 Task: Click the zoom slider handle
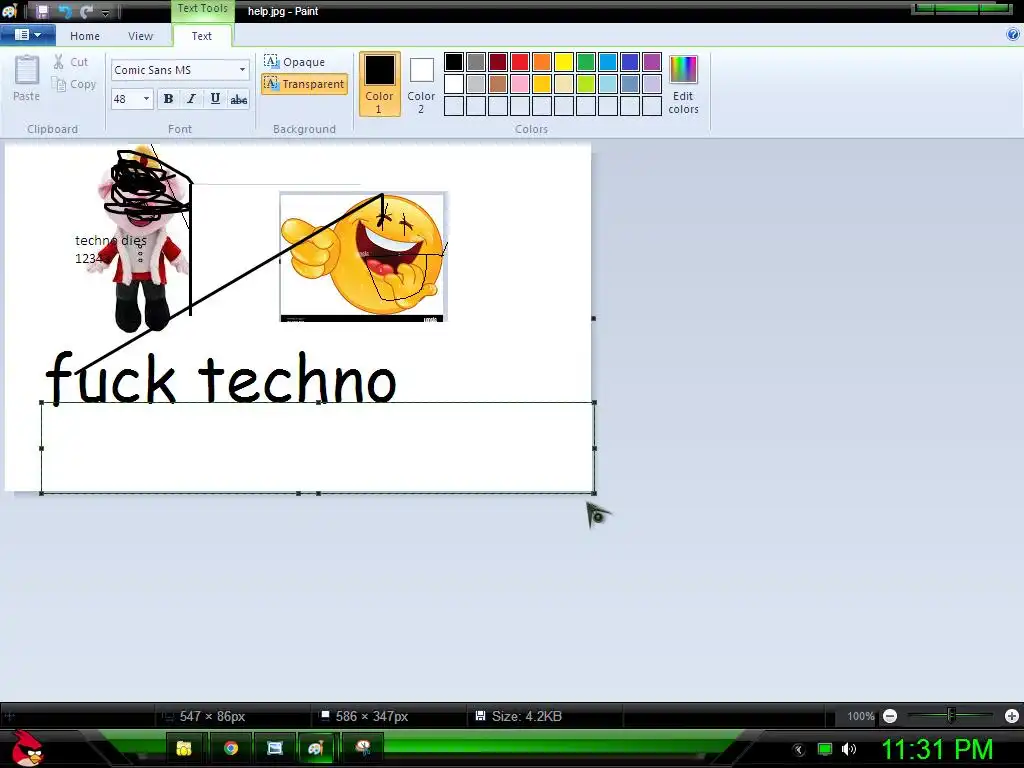click(951, 716)
